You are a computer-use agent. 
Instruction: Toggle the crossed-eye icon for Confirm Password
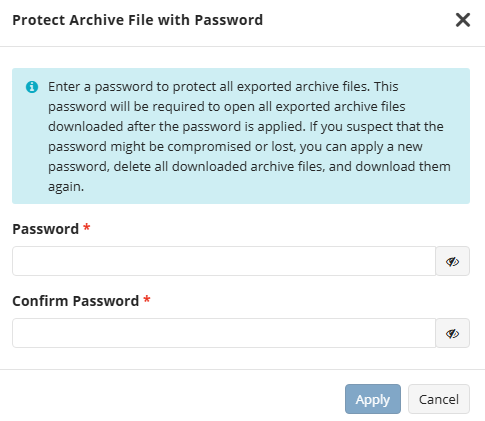[452, 334]
